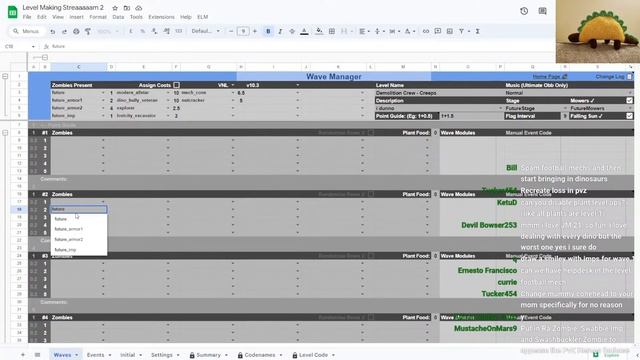640x360 pixels.
Task: Increase font size with plus button
Action: pos(255,31)
